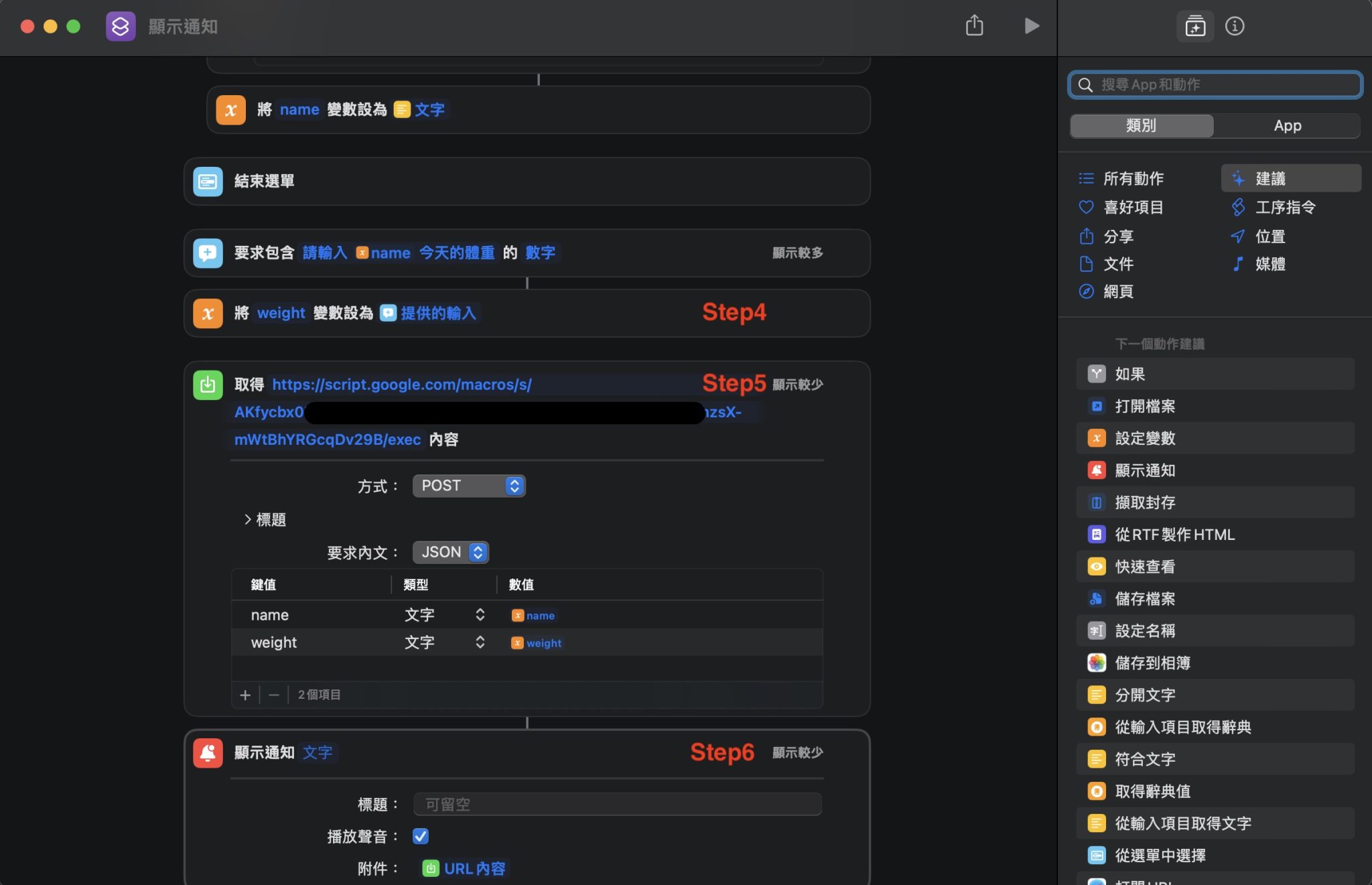Image resolution: width=1372 pixels, height=885 pixels.
Task: Open the shortcut details info icon
Action: [x=1235, y=26]
